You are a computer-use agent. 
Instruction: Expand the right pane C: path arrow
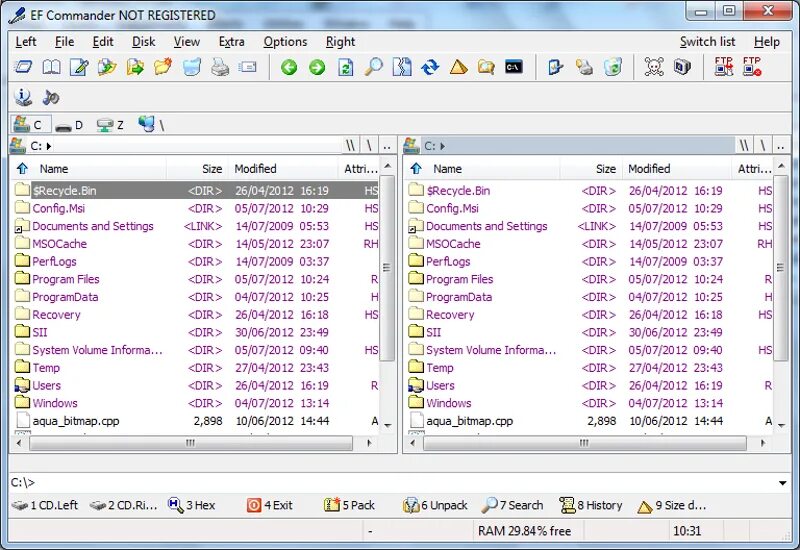click(x=442, y=146)
